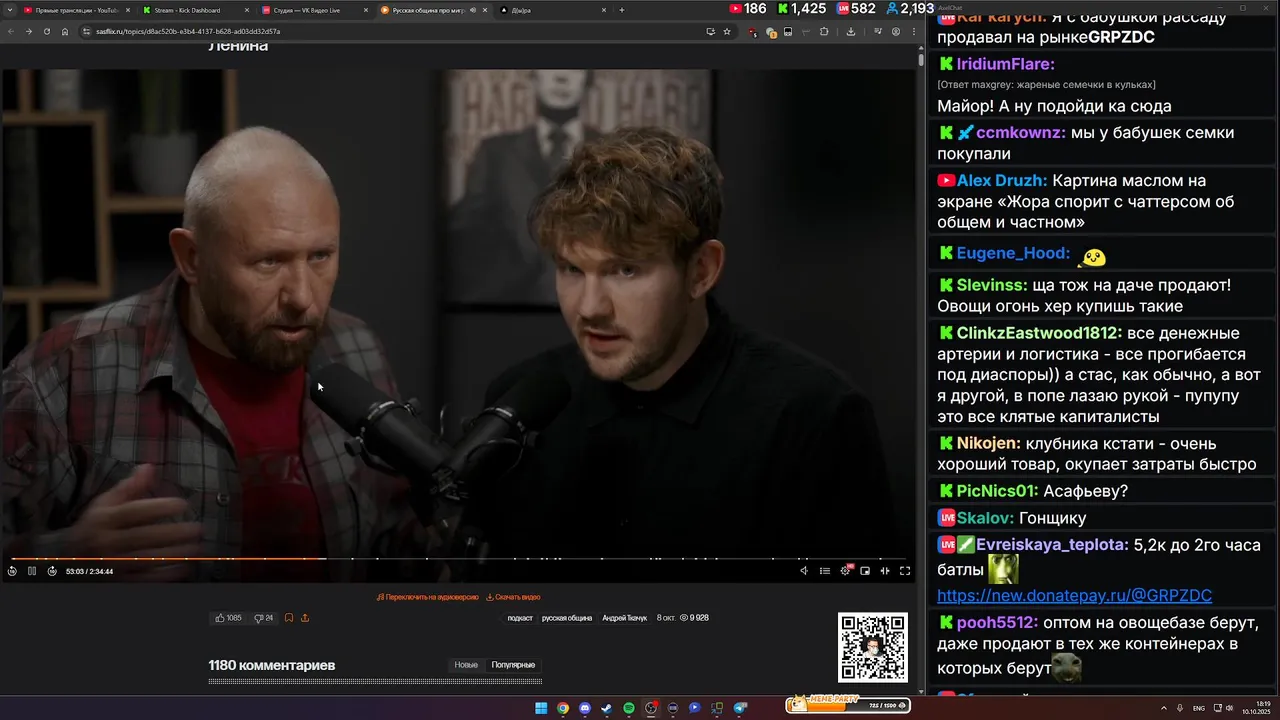Like the video with 1085 likes
The height and width of the screenshot is (720, 1280).
(228, 618)
